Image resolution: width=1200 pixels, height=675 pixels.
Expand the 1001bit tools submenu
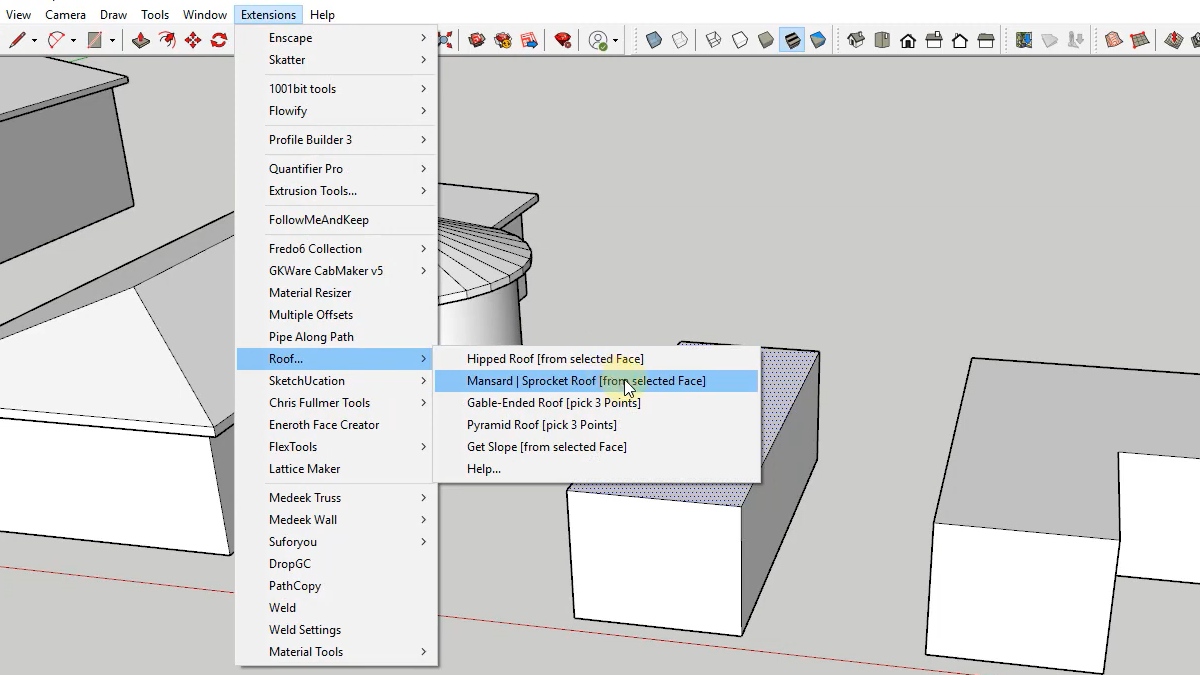[337, 89]
